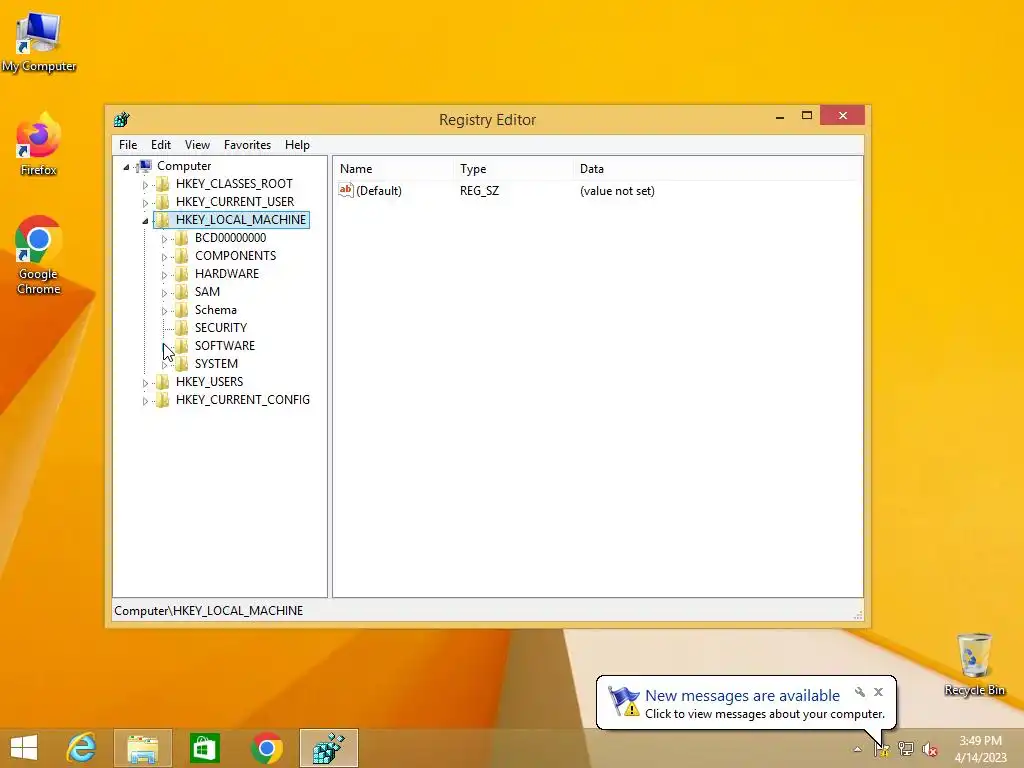This screenshot has height=768, width=1024.
Task: Open the network tray icon
Action: [x=906, y=749]
